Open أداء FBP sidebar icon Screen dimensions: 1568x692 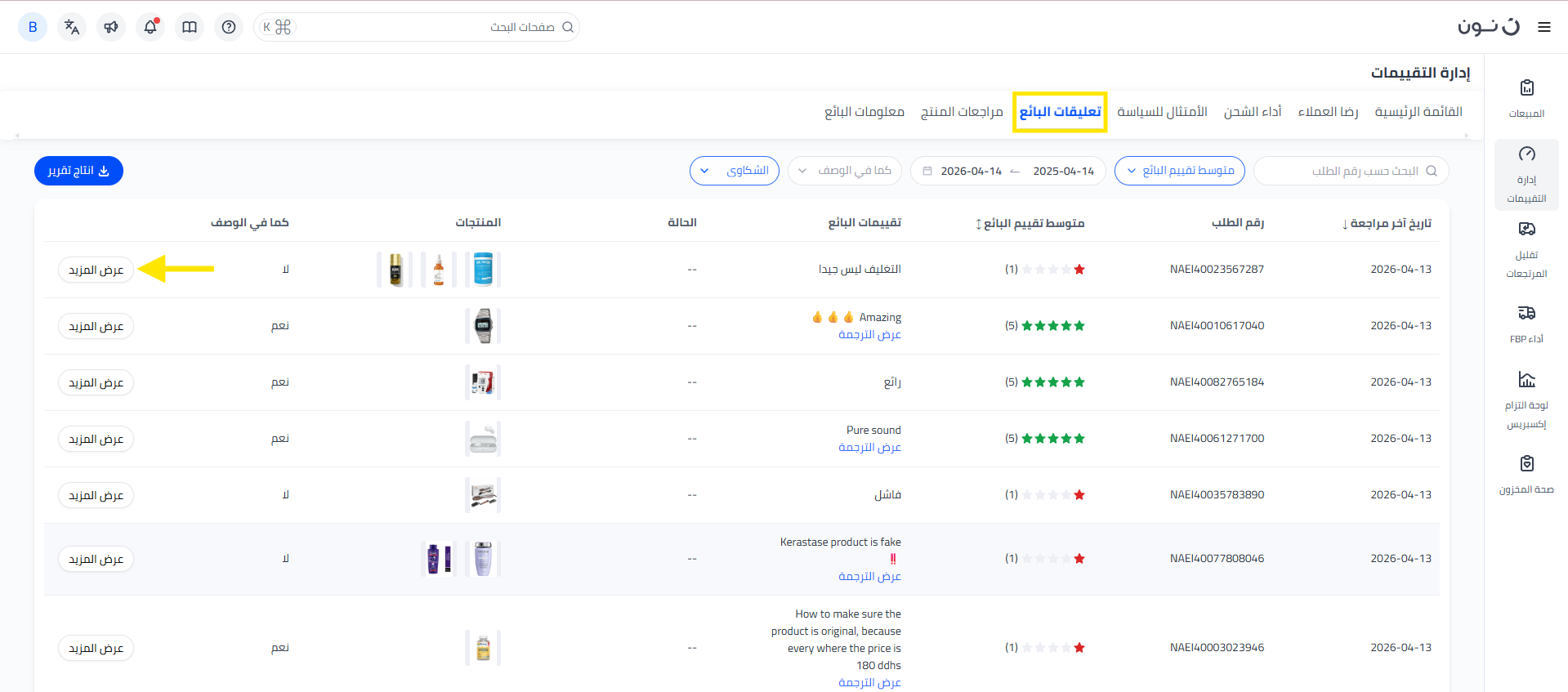tap(1526, 323)
